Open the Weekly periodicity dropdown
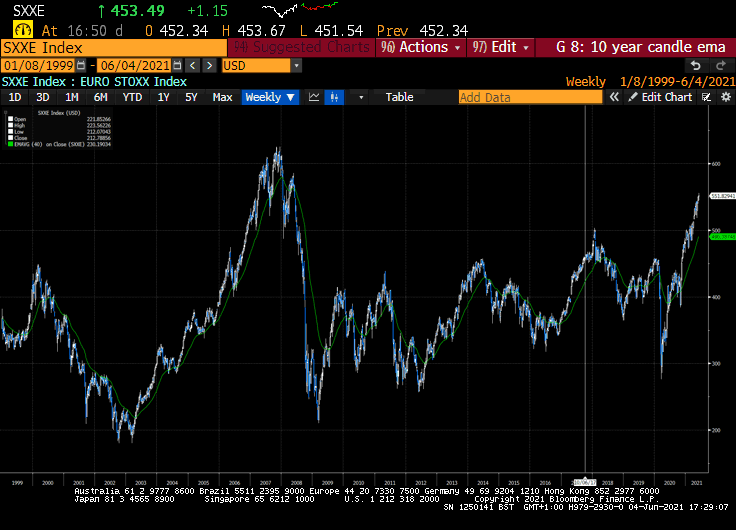736x530 pixels. pyautogui.click(x=270, y=97)
